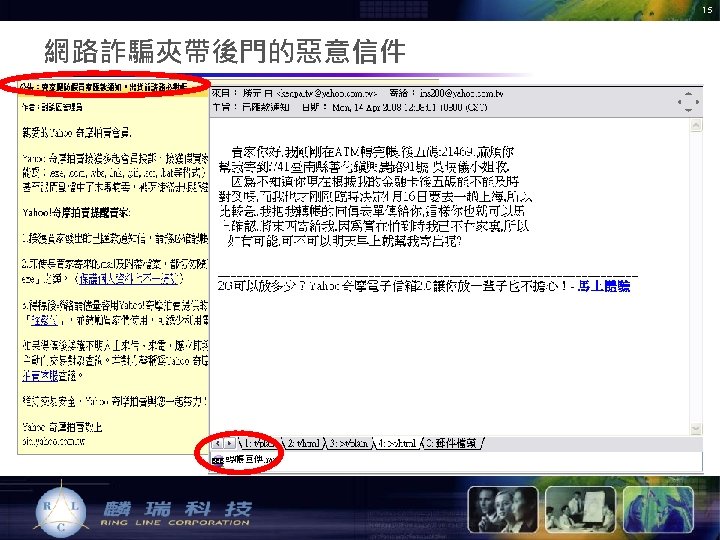Click the scrollbar down arrow of the email body

pos(696,429)
